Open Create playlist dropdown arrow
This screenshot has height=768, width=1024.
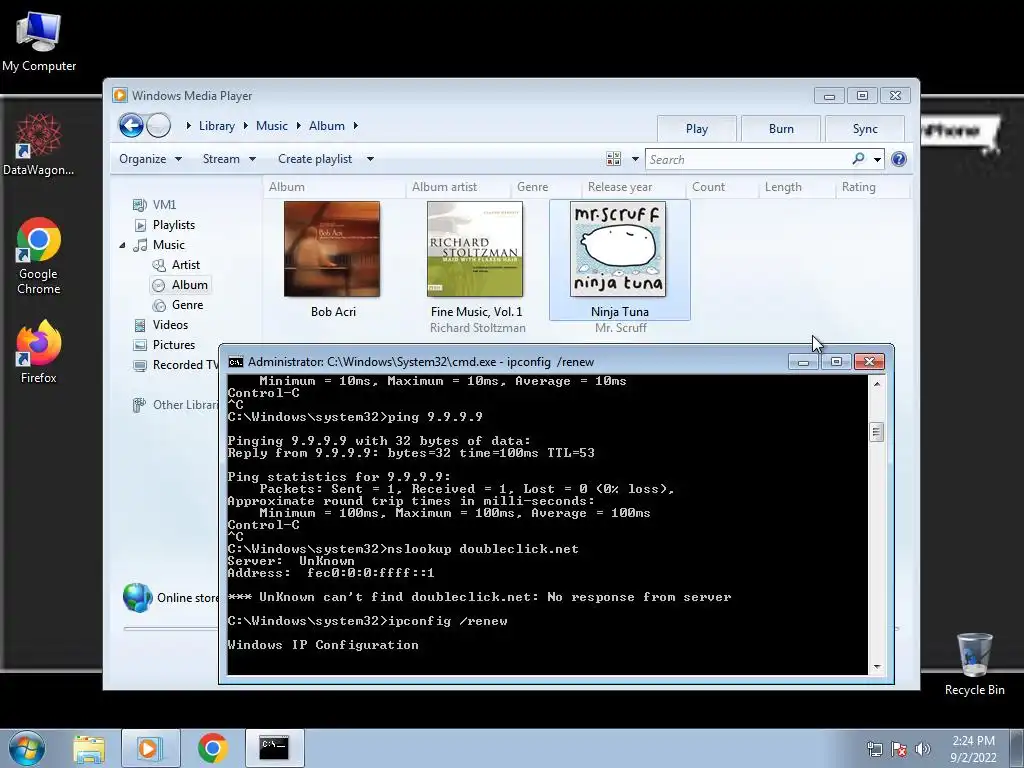point(370,159)
